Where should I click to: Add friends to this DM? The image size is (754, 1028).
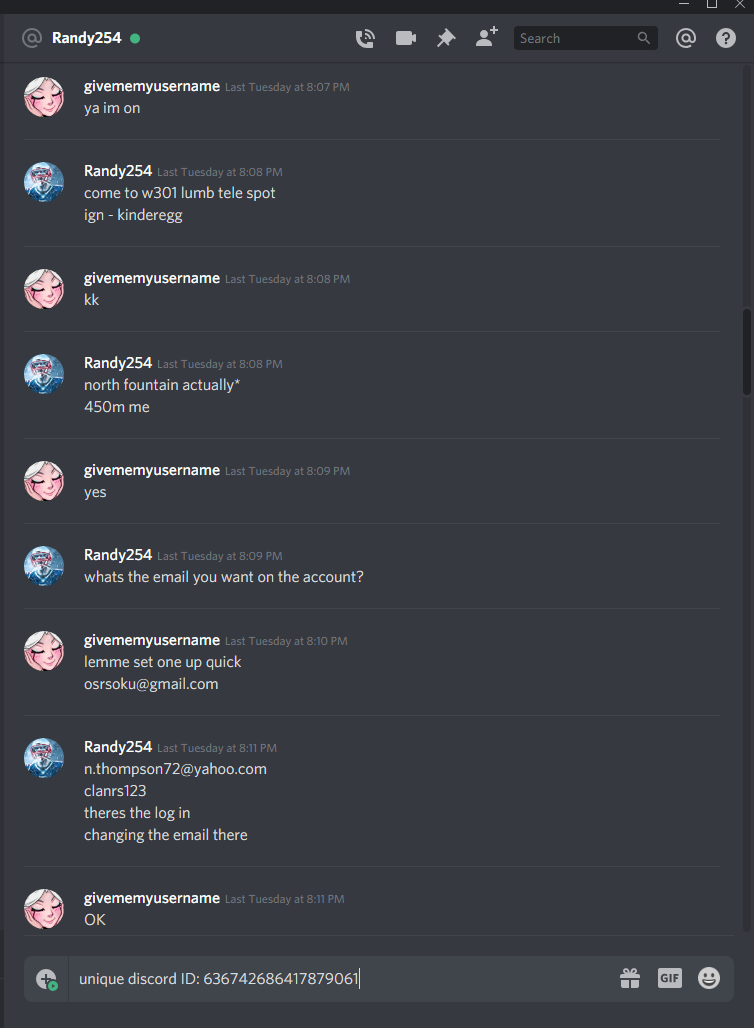tap(486, 37)
